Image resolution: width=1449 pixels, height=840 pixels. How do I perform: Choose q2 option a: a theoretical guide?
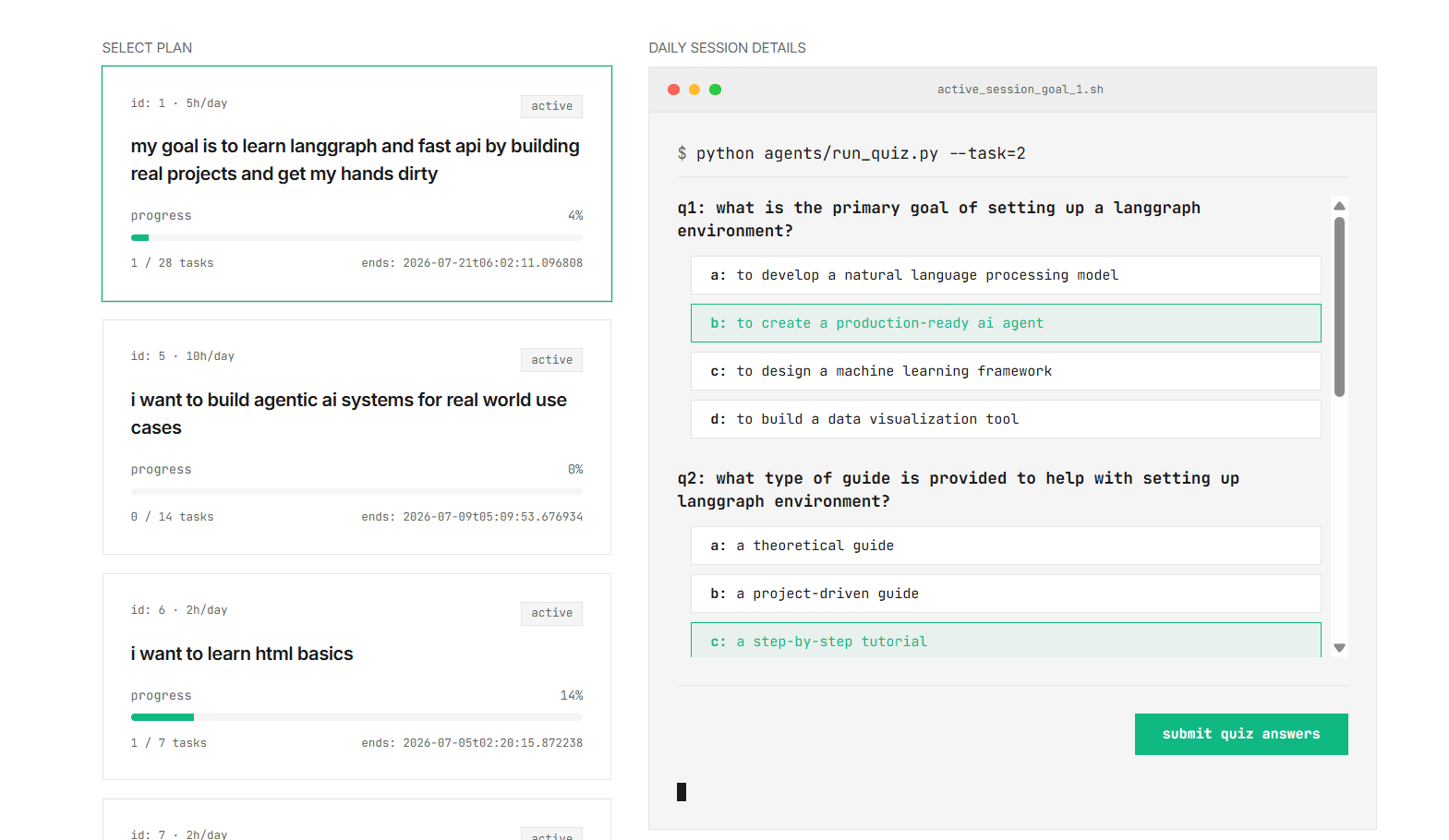1006,546
